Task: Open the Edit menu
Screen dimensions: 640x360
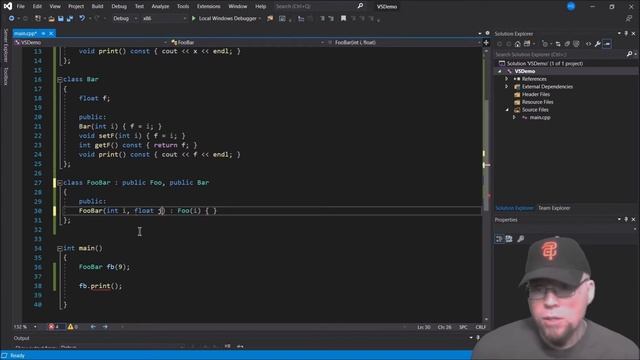Action: point(37,7)
